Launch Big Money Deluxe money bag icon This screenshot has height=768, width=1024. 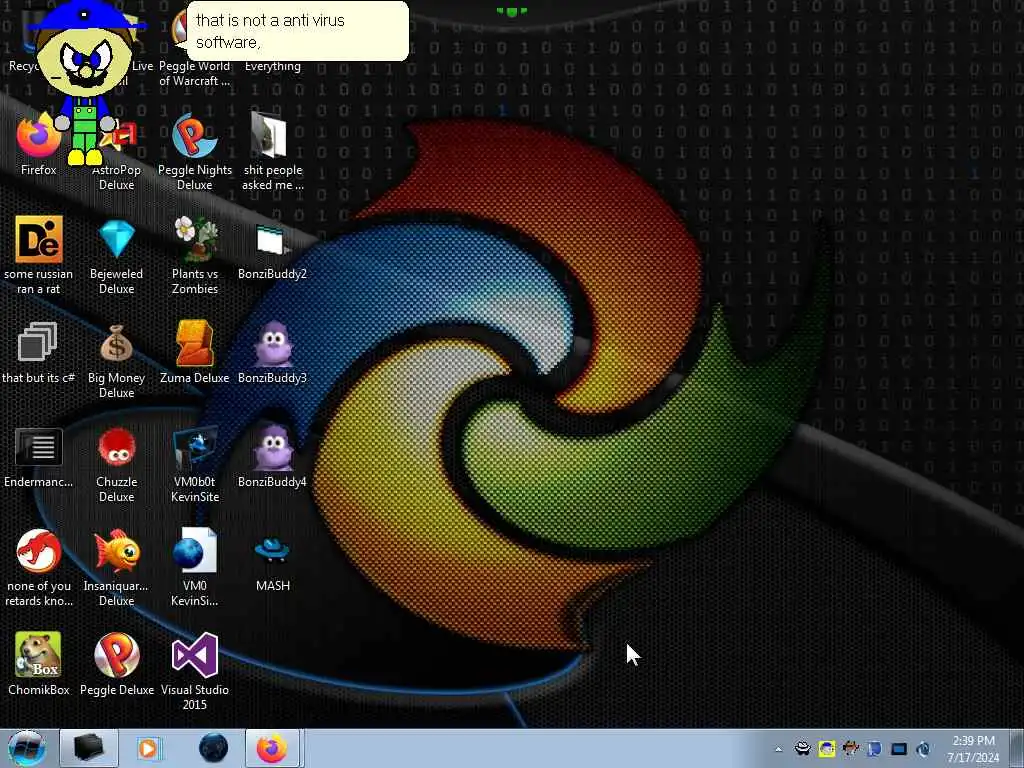pyautogui.click(x=116, y=359)
